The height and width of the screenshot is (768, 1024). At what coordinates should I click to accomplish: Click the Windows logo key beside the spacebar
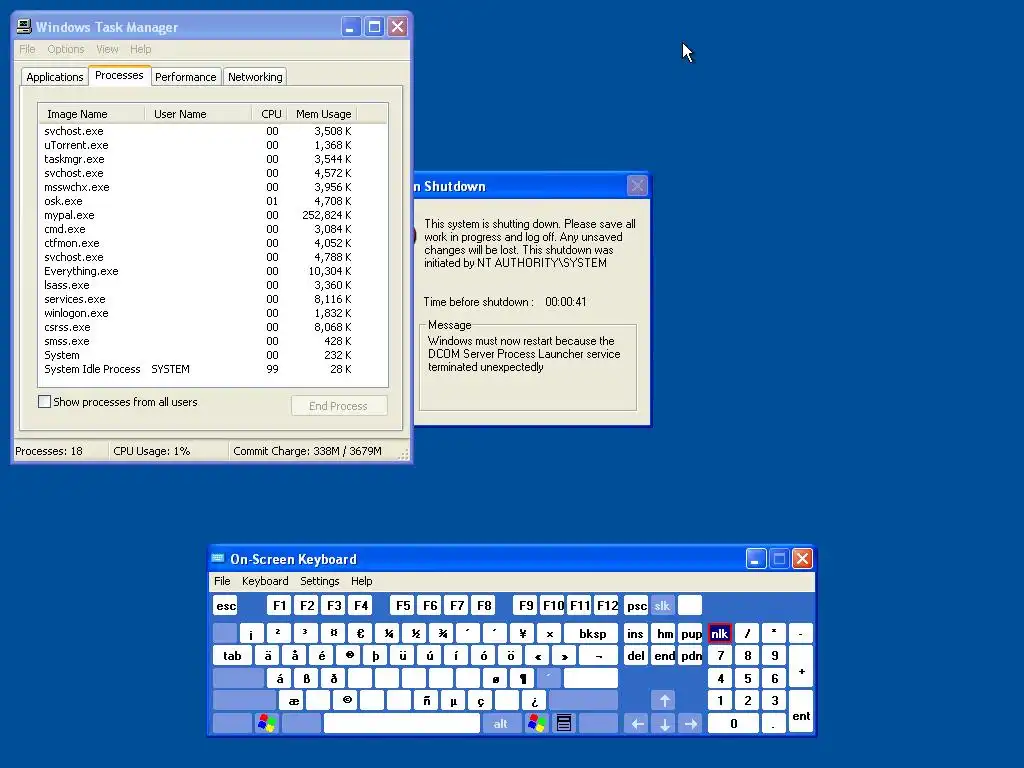266,723
